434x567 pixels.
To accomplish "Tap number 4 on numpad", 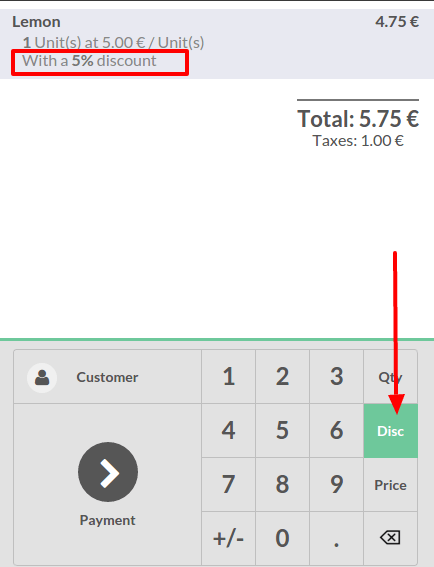I will pos(229,431).
